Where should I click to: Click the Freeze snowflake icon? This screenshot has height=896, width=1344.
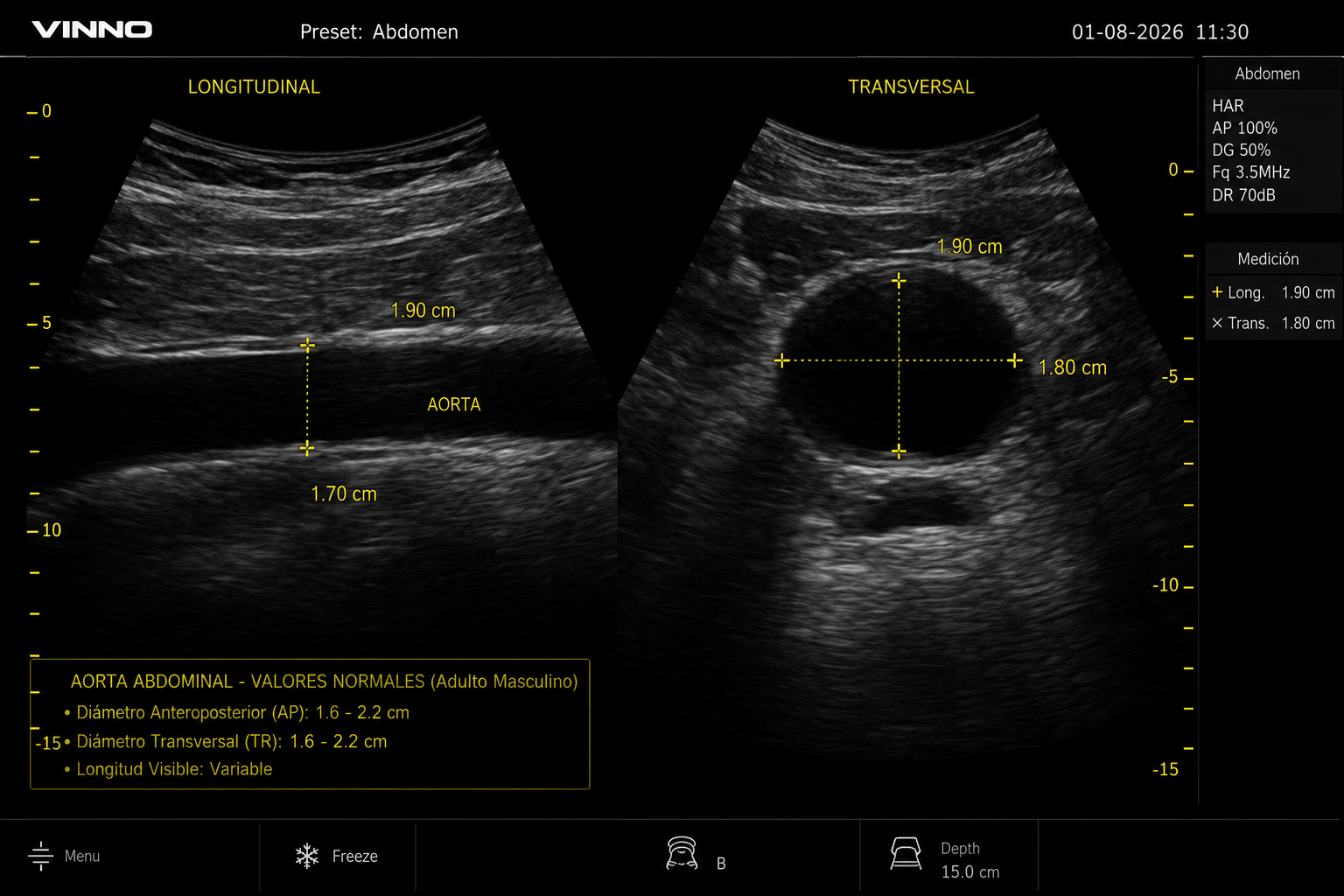[x=307, y=856]
